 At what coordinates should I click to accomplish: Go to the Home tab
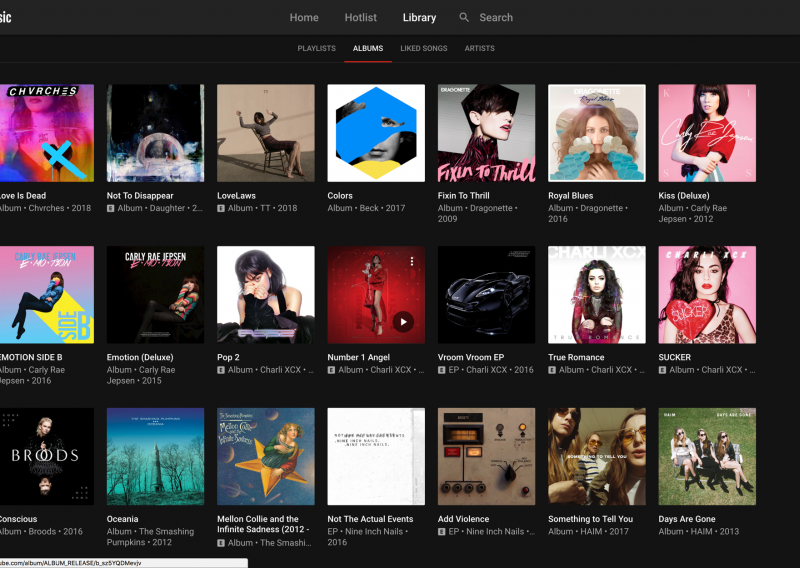[304, 17]
